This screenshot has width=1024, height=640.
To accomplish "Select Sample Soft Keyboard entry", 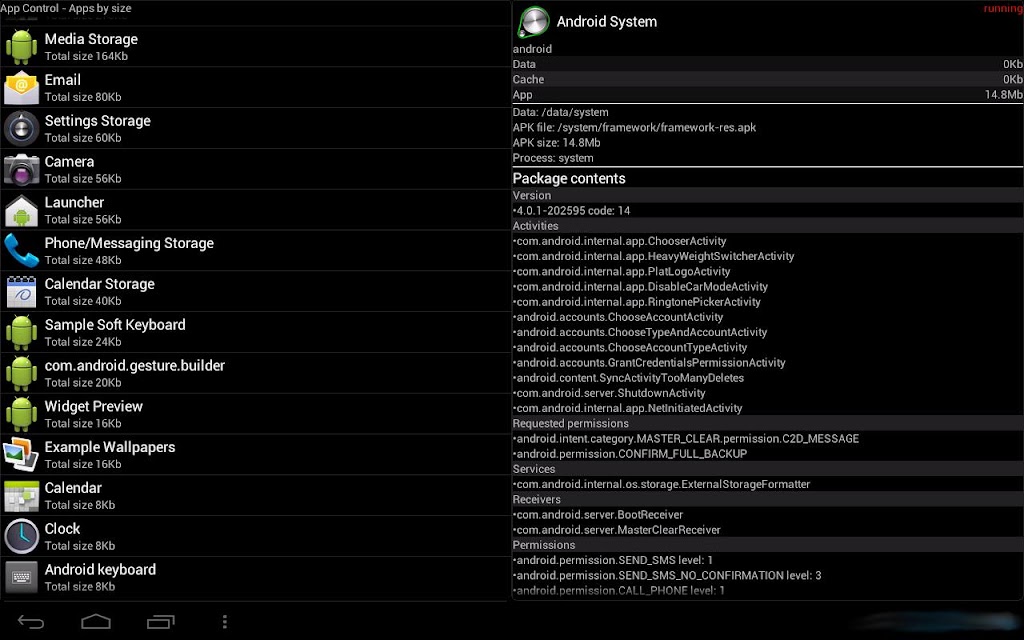I will (255, 332).
